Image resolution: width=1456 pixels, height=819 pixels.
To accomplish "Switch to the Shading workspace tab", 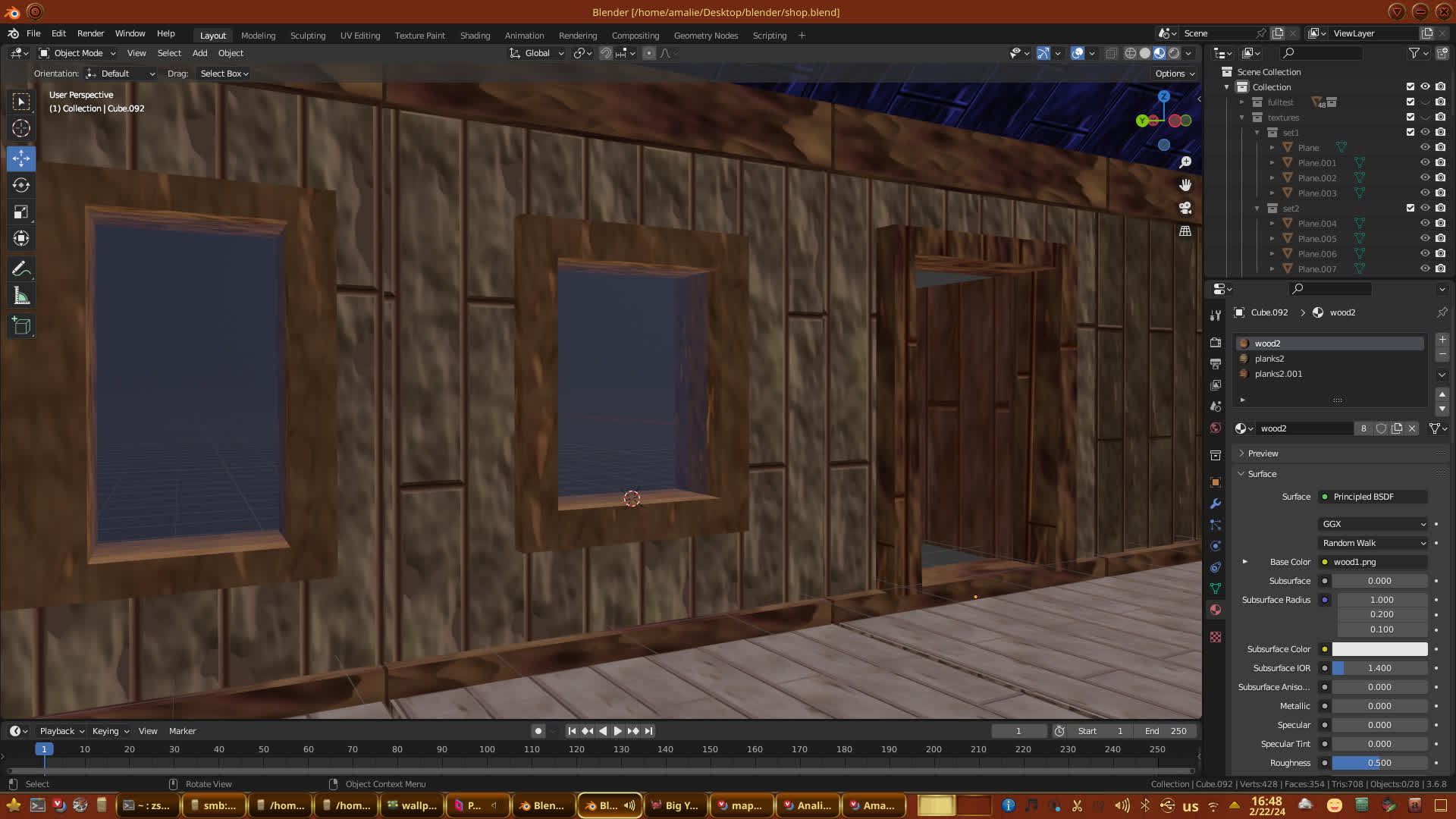I will pyautogui.click(x=475, y=36).
